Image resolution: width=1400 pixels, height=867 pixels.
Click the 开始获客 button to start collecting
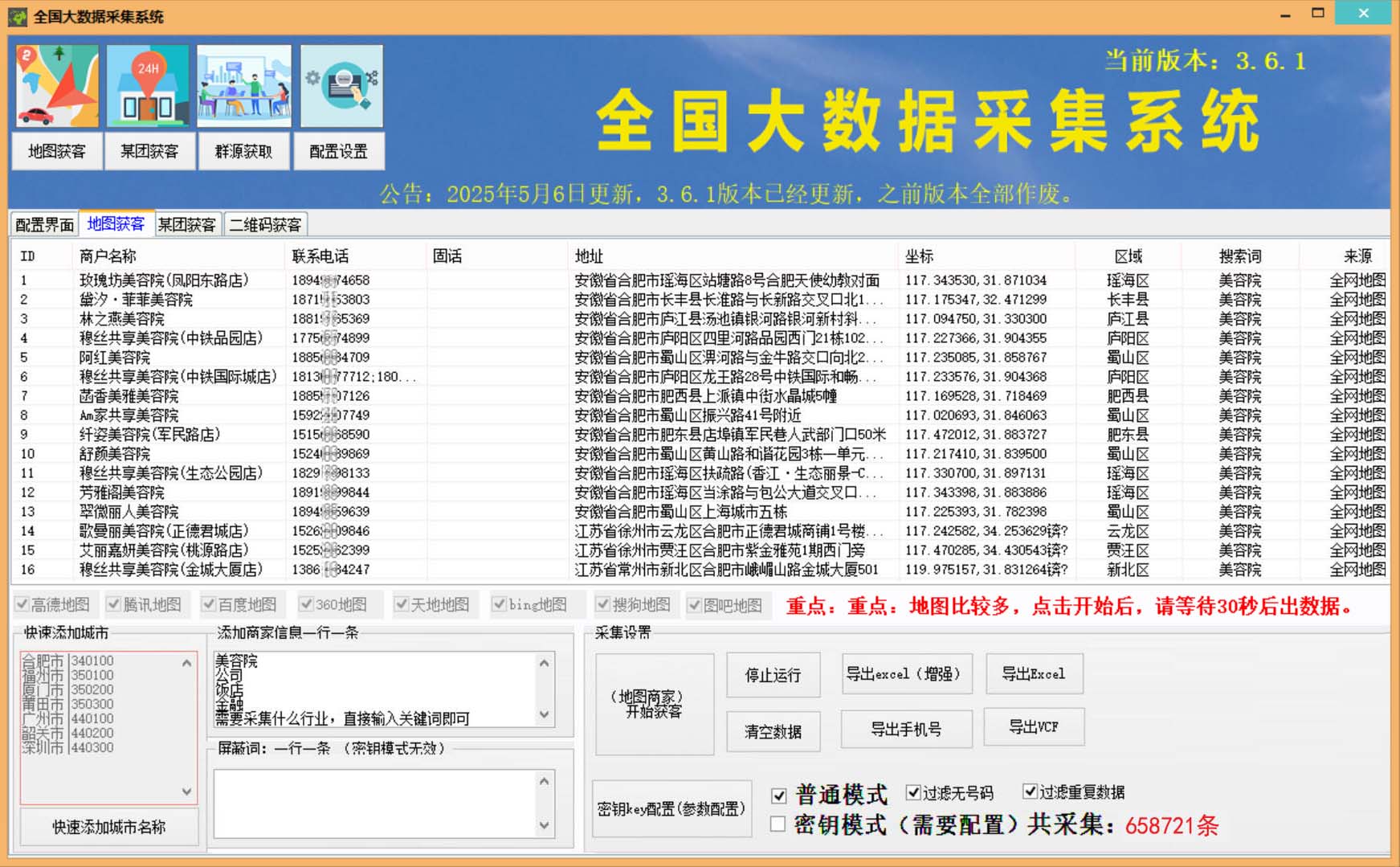click(x=655, y=705)
